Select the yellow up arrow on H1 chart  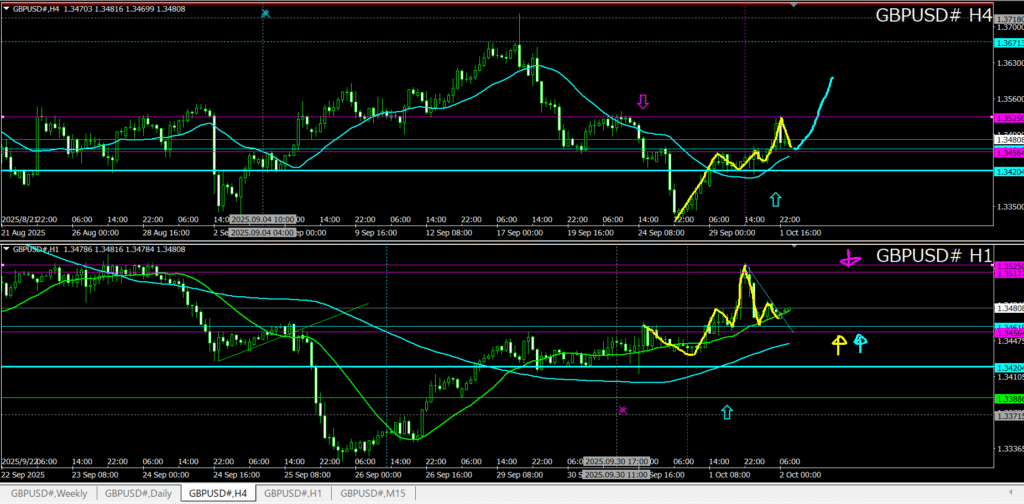[x=839, y=345]
